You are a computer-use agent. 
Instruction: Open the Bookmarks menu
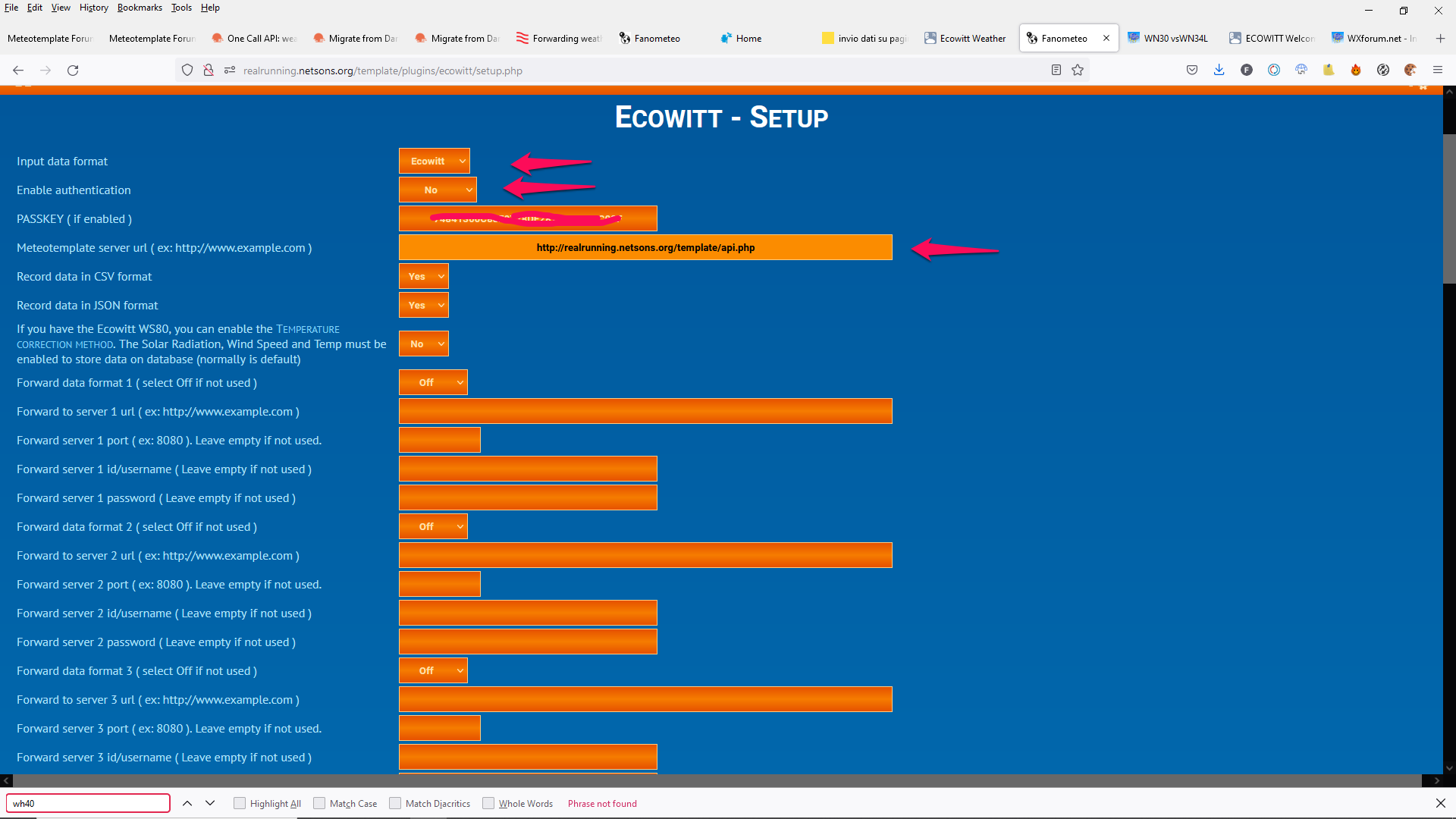point(140,8)
